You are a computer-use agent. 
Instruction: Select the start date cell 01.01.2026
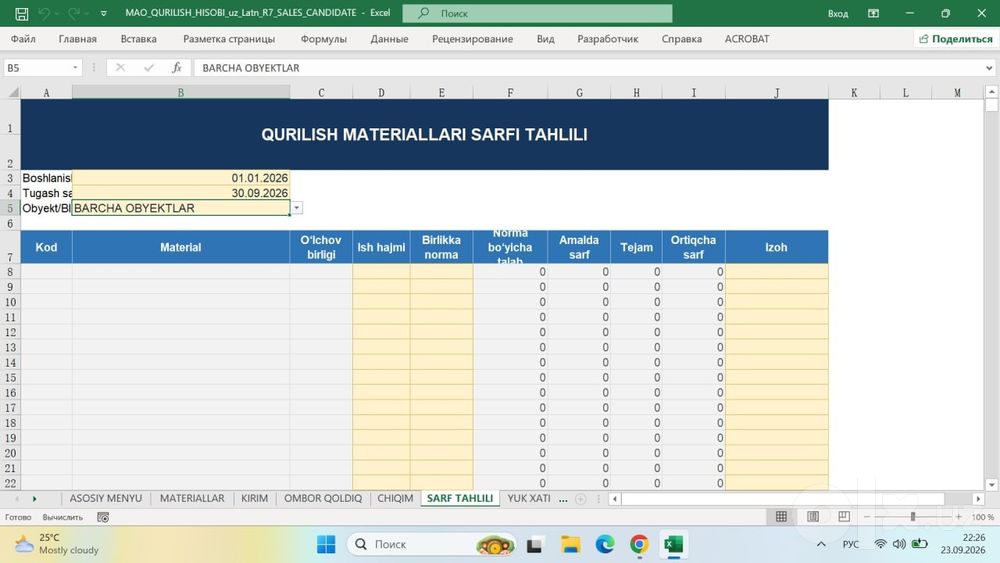(180, 178)
